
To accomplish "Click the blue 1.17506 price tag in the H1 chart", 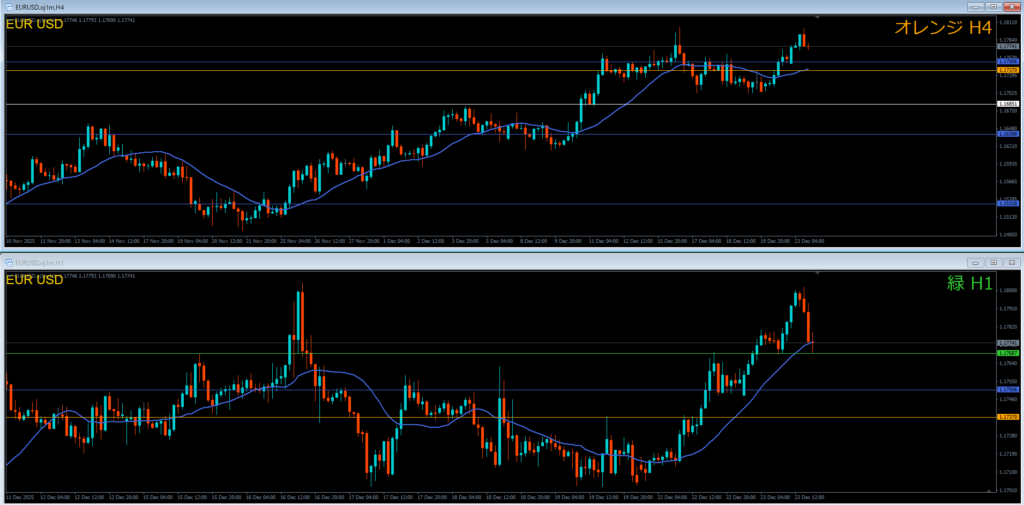I will pos(1008,389).
